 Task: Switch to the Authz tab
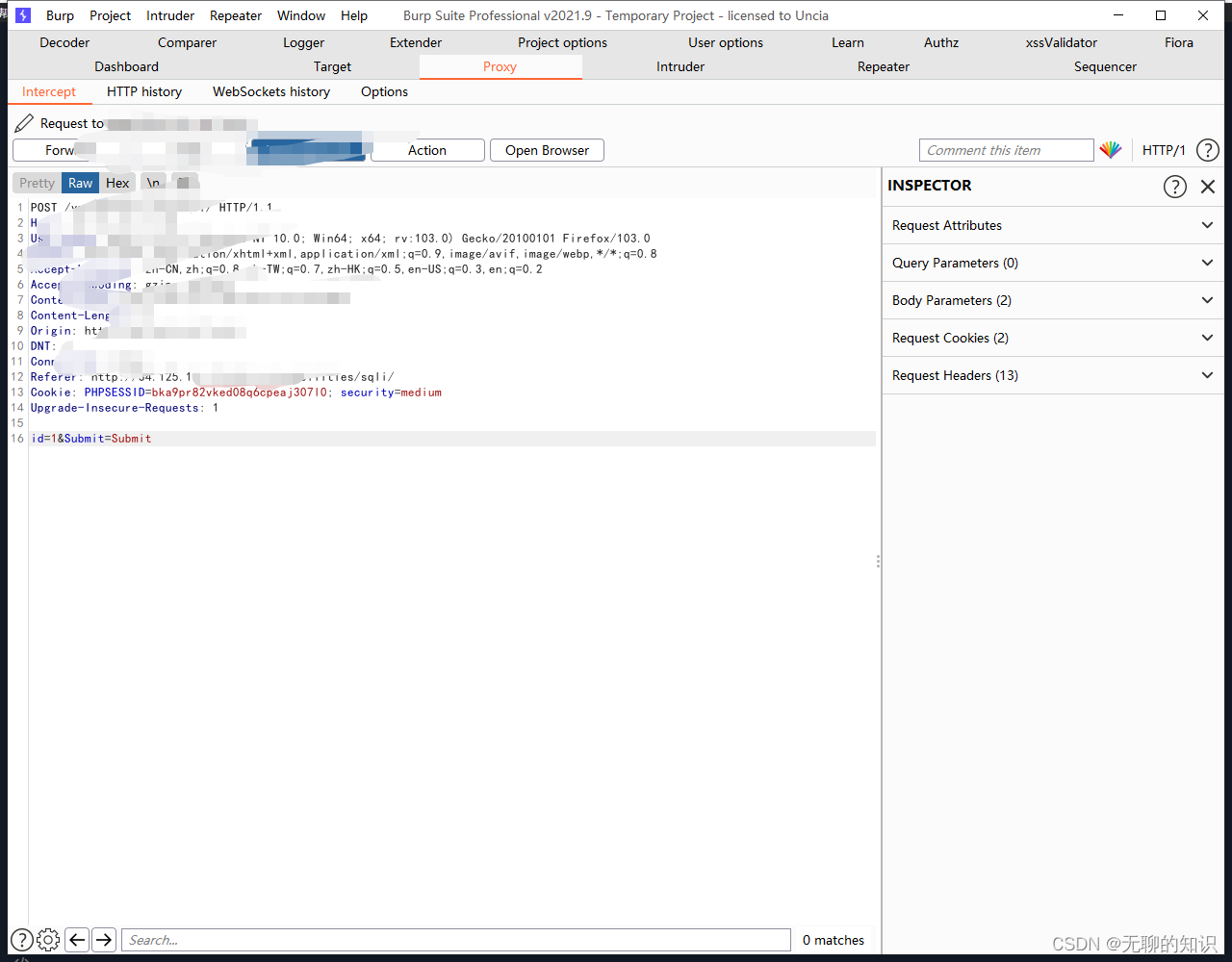[941, 42]
